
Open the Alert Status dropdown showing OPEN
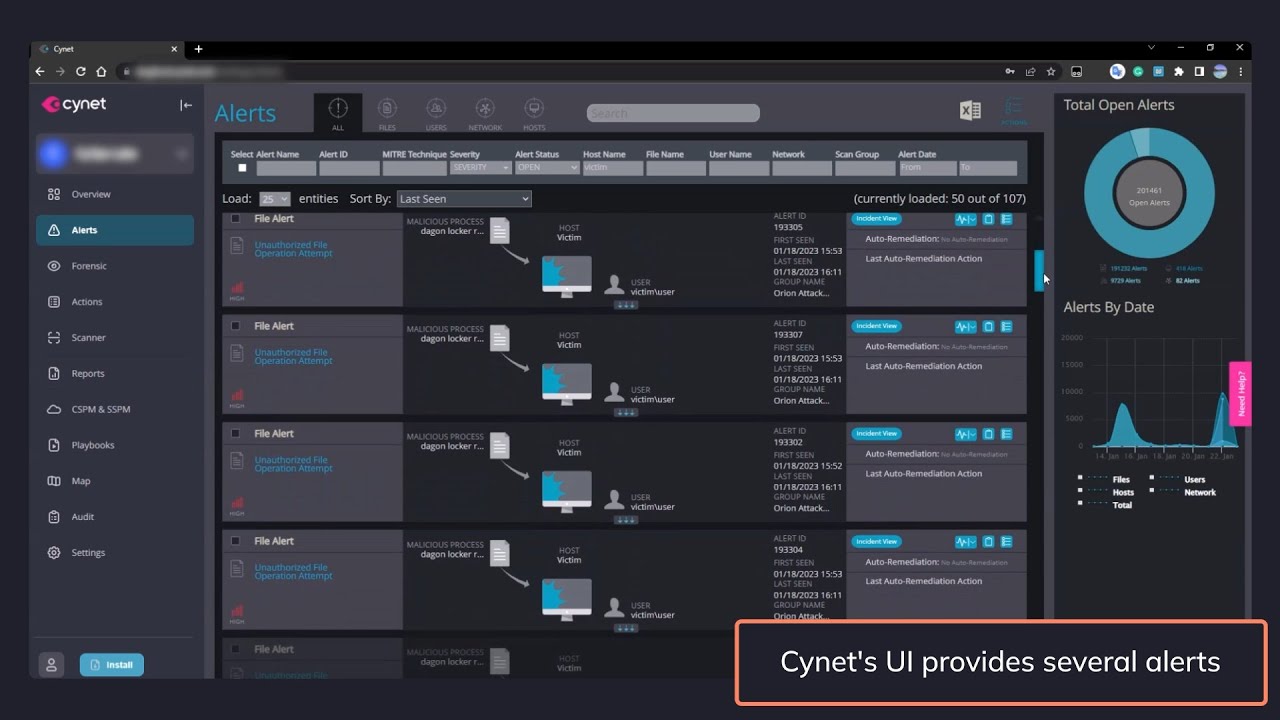coord(547,168)
